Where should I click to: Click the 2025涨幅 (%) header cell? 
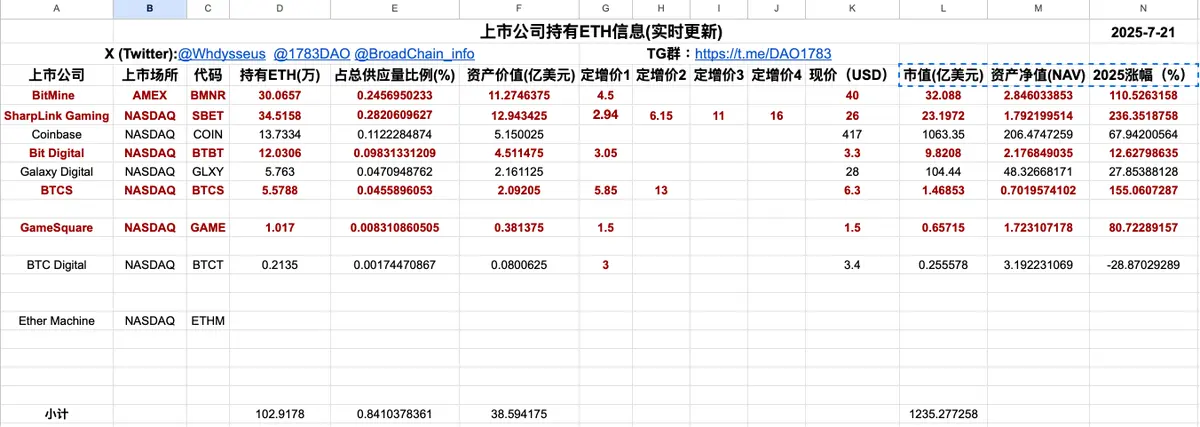(x=1145, y=75)
